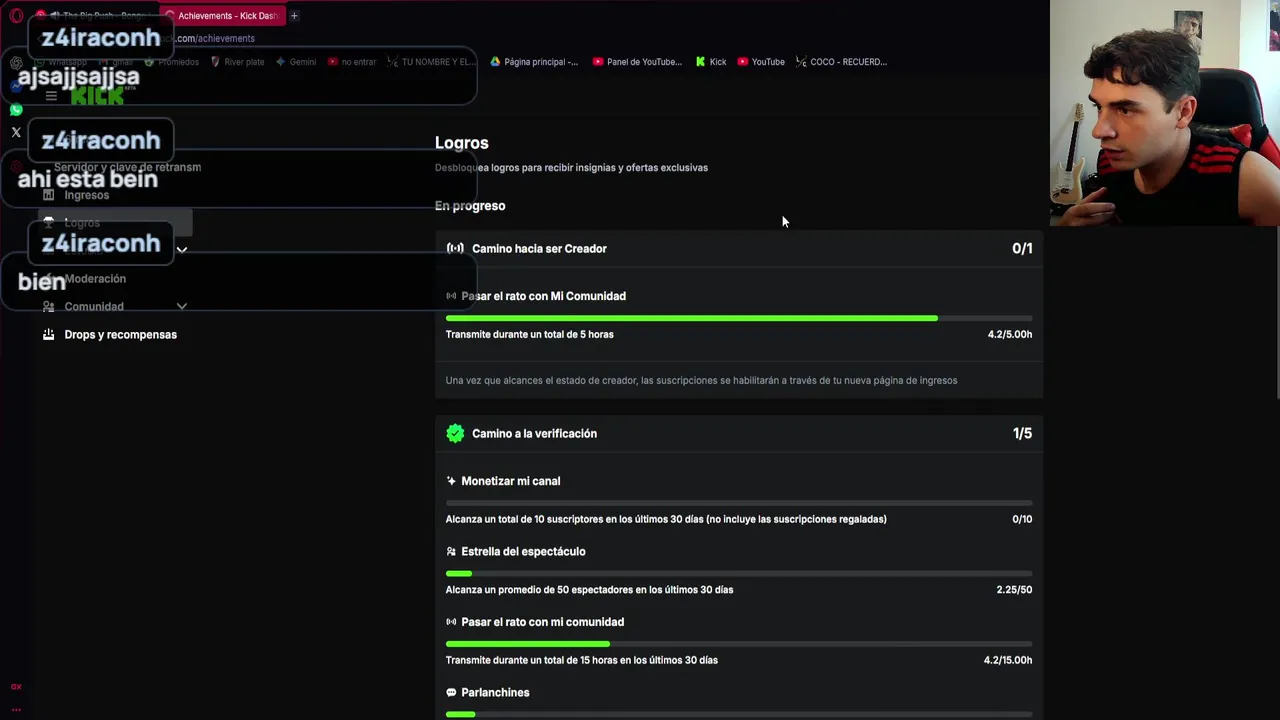Toggle the hamburger menu next to Kick logo

[x=51, y=96]
